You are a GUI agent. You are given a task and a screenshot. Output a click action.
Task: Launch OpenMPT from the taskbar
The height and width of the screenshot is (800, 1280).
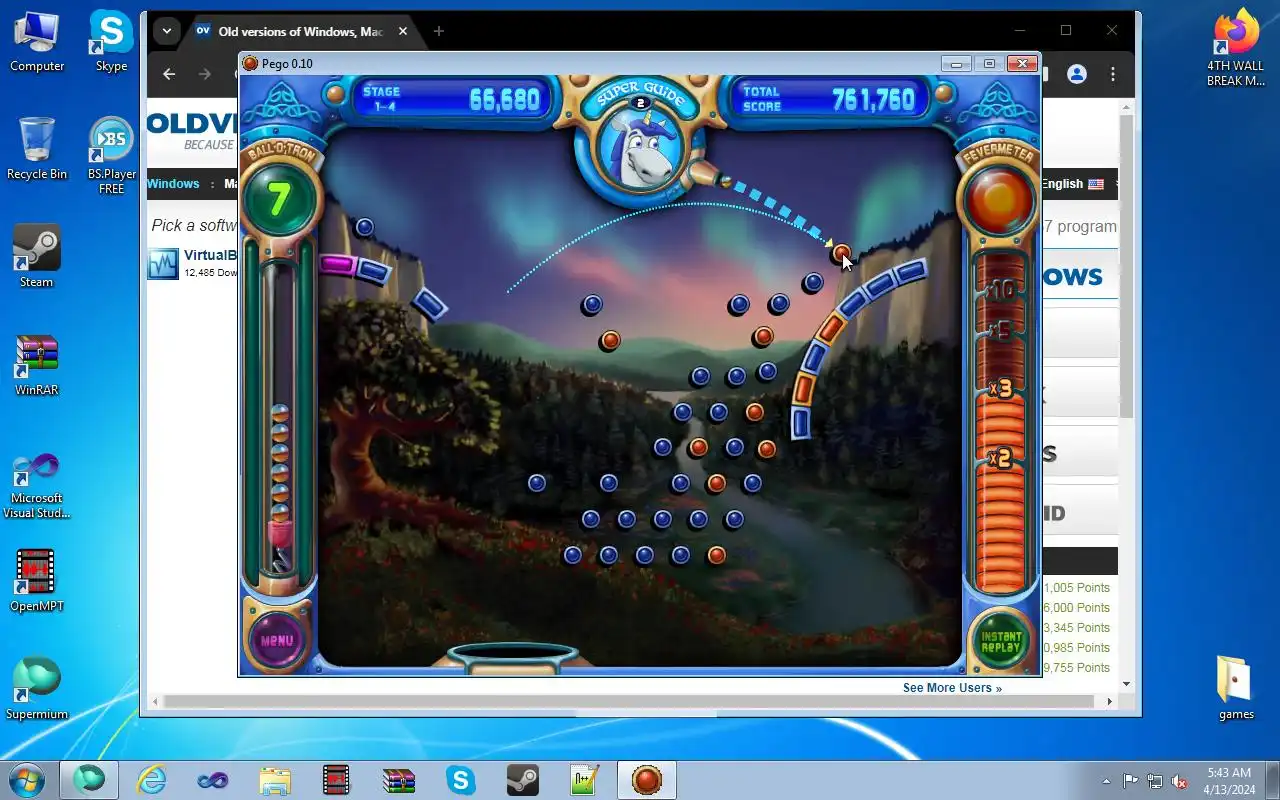click(x=337, y=780)
